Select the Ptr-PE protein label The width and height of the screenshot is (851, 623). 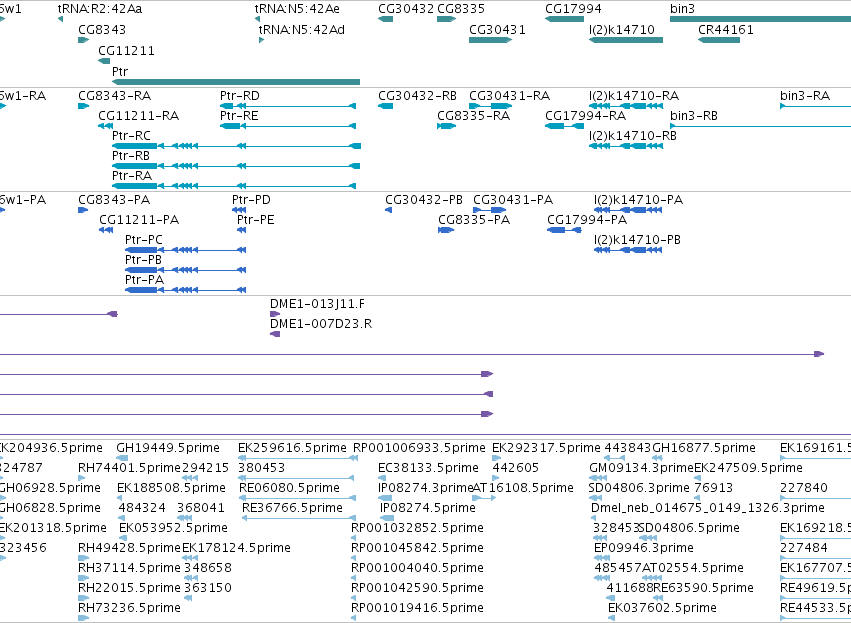[x=256, y=220]
